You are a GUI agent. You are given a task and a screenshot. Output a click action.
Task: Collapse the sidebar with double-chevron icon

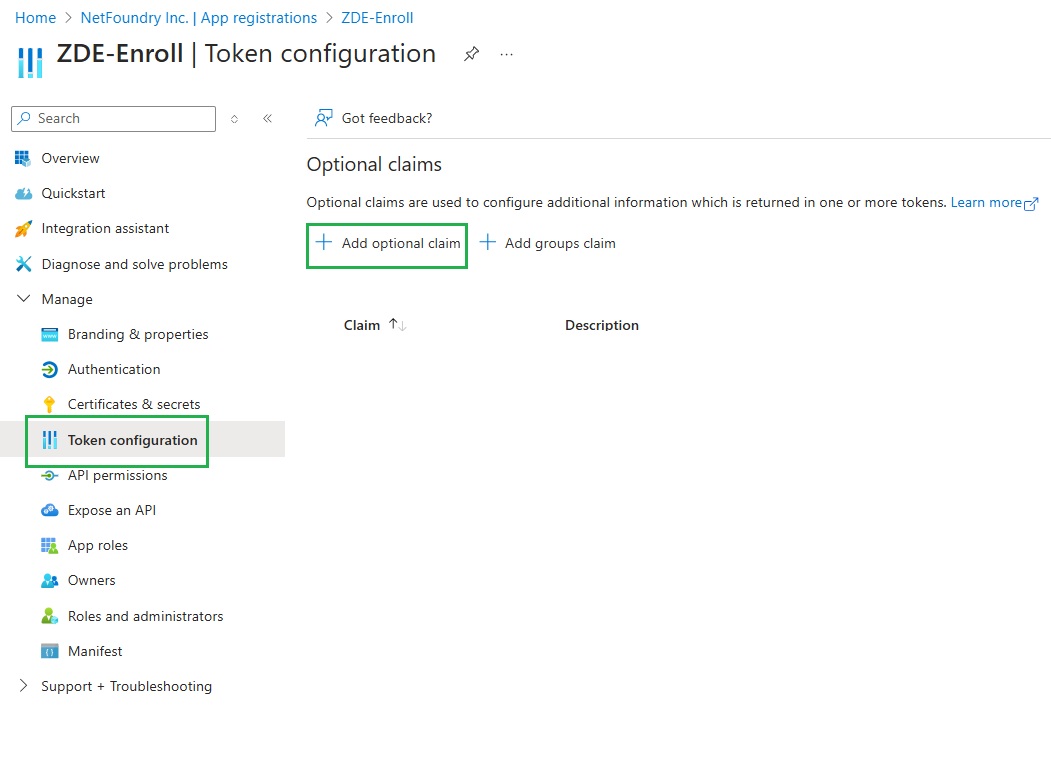click(267, 119)
